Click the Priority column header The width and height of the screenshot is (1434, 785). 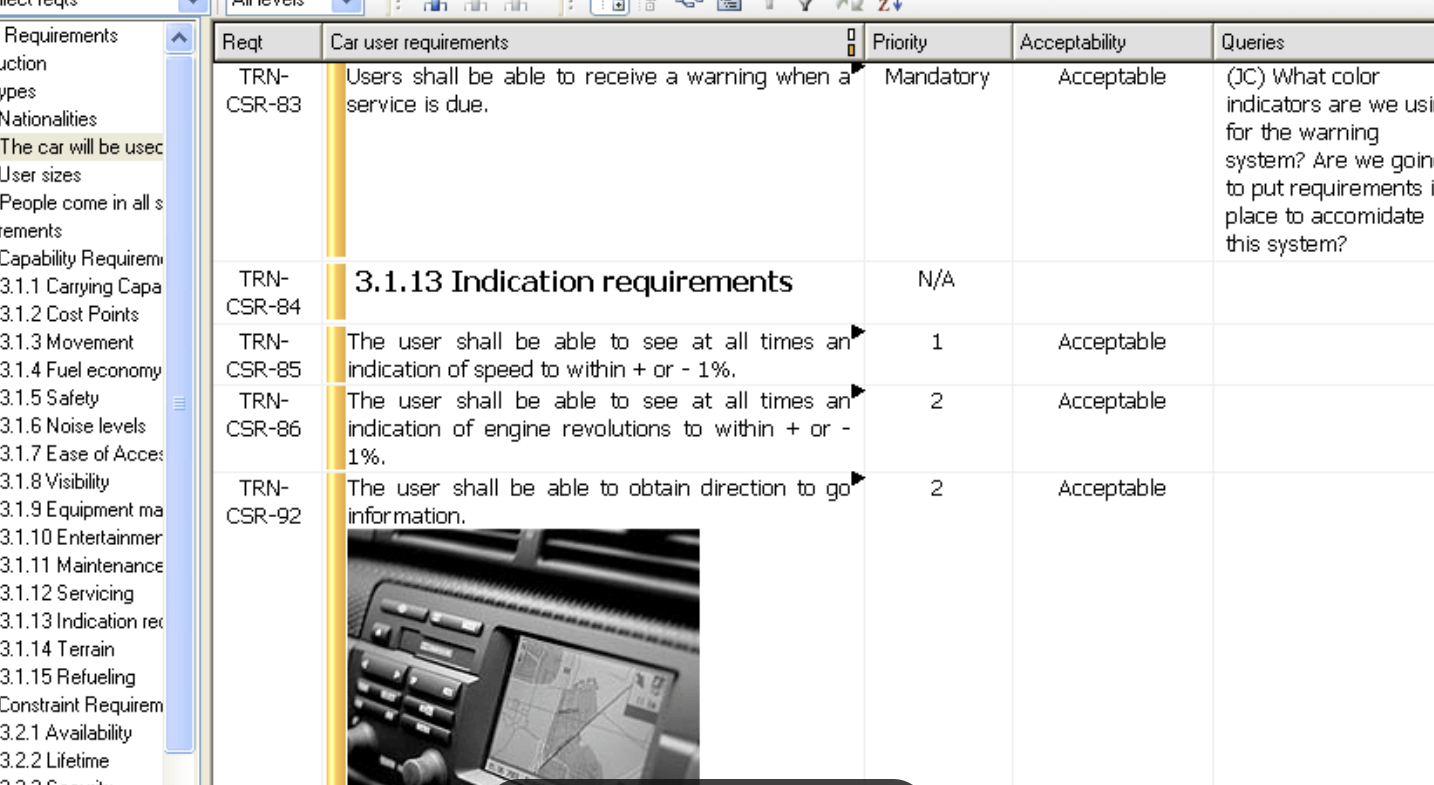click(x=939, y=42)
